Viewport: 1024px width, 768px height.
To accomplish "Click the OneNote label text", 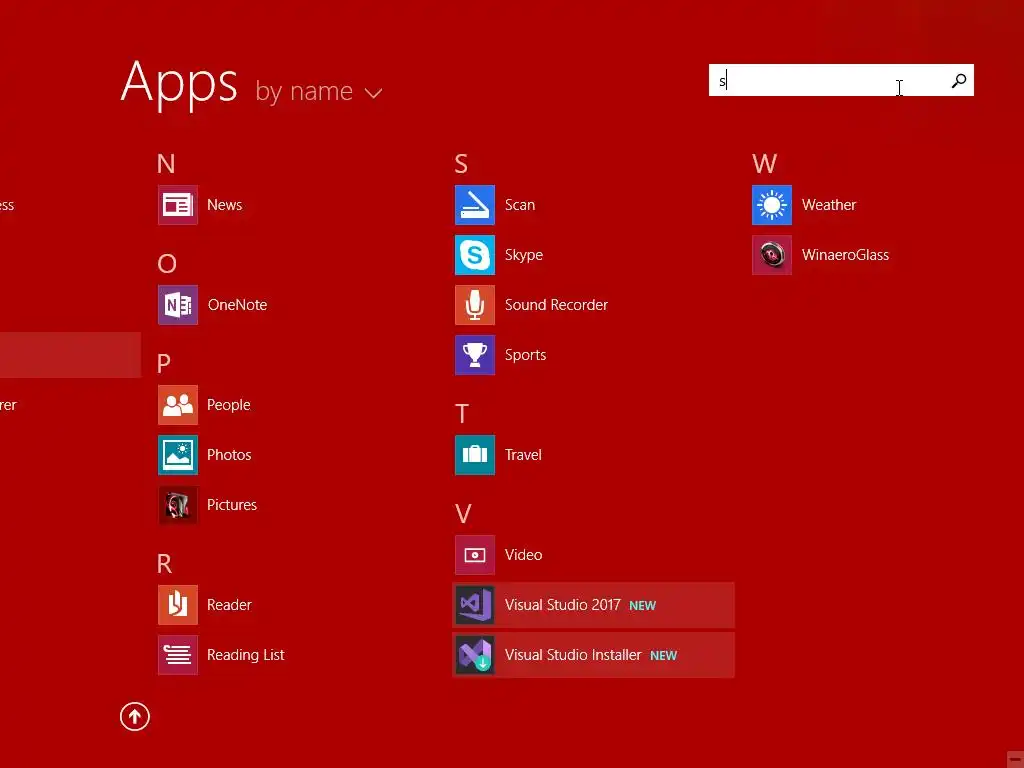I will (237, 305).
